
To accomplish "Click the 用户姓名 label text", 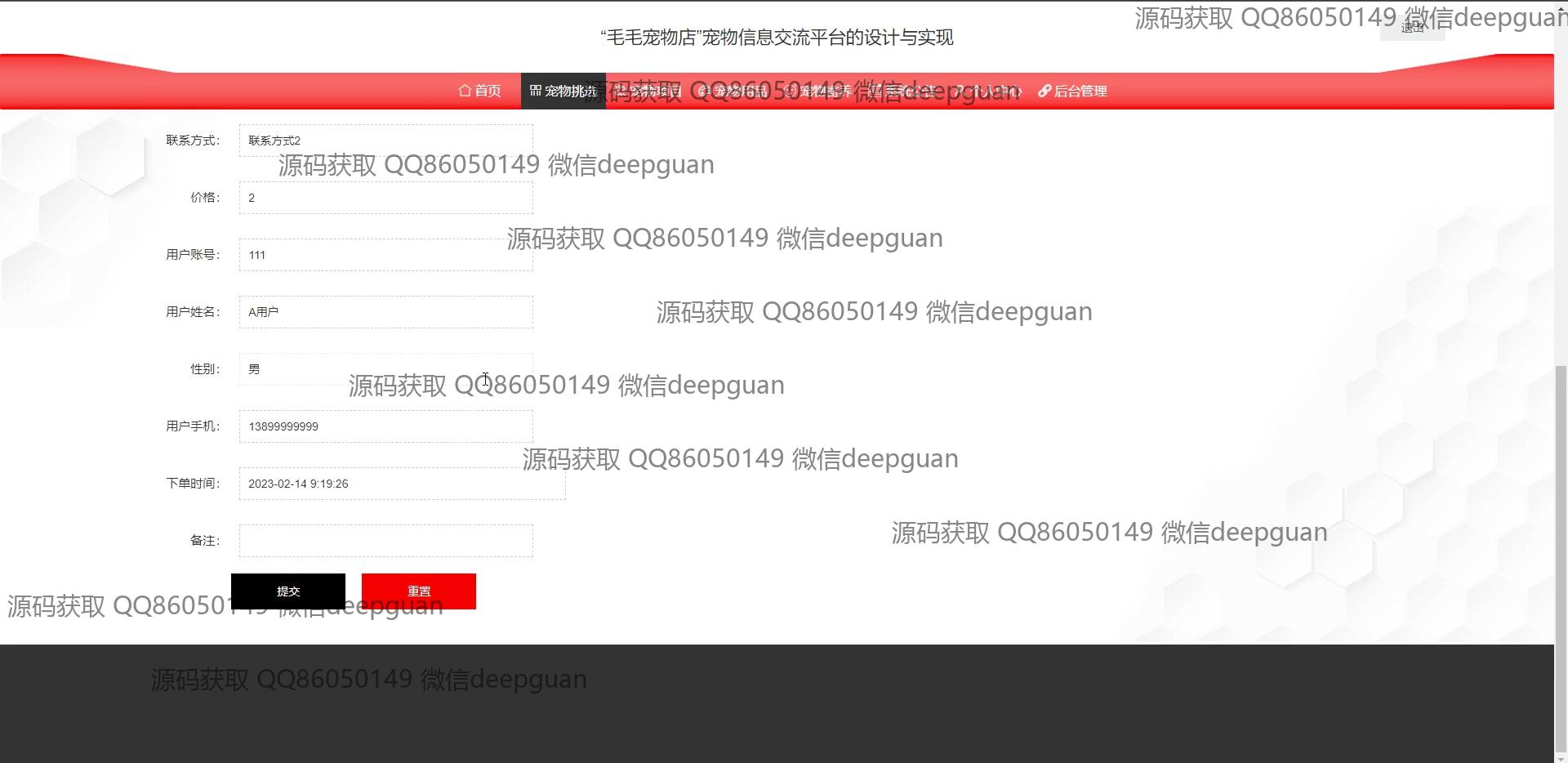I will click(193, 312).
